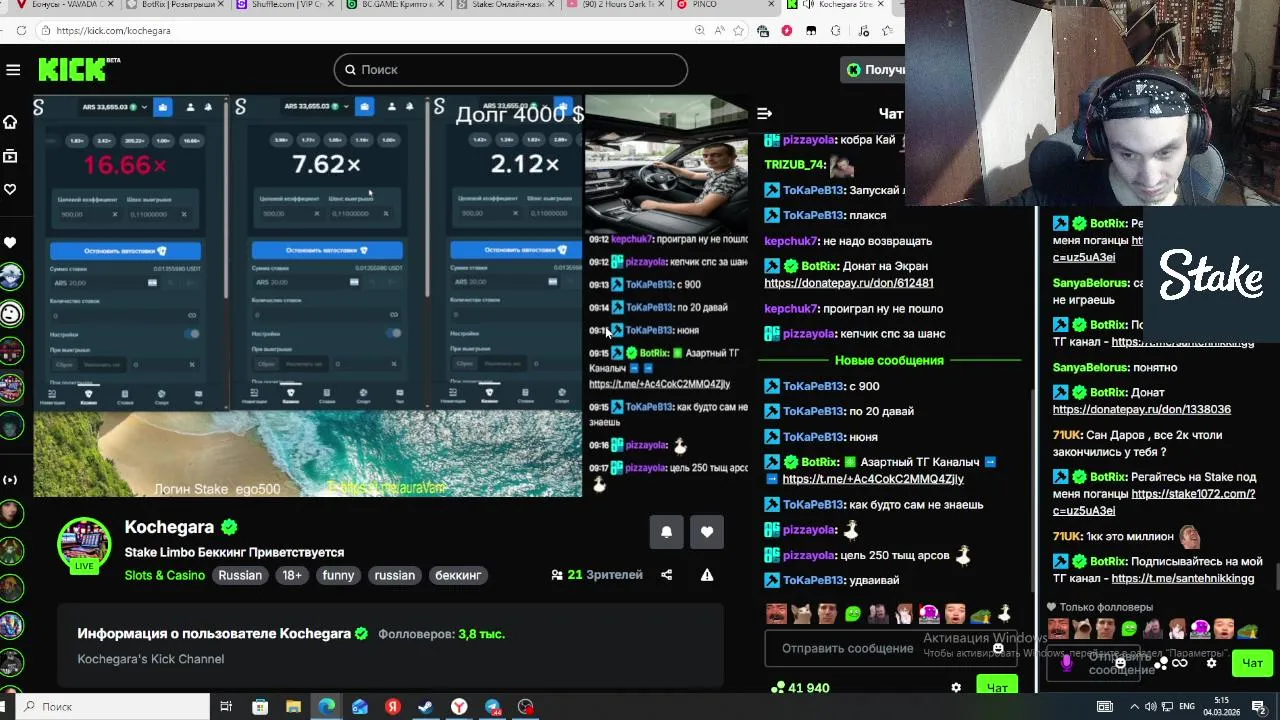
Task: Click the Kick search field
Action: tap(510, 70)
